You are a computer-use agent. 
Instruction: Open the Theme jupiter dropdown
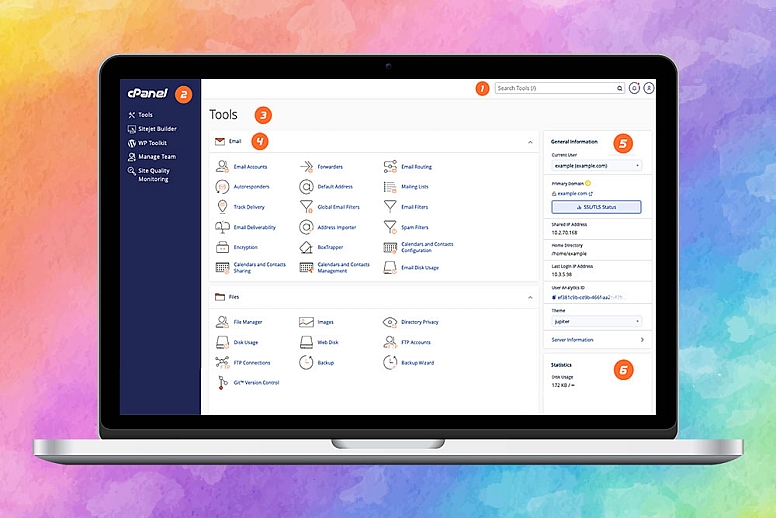596,321
